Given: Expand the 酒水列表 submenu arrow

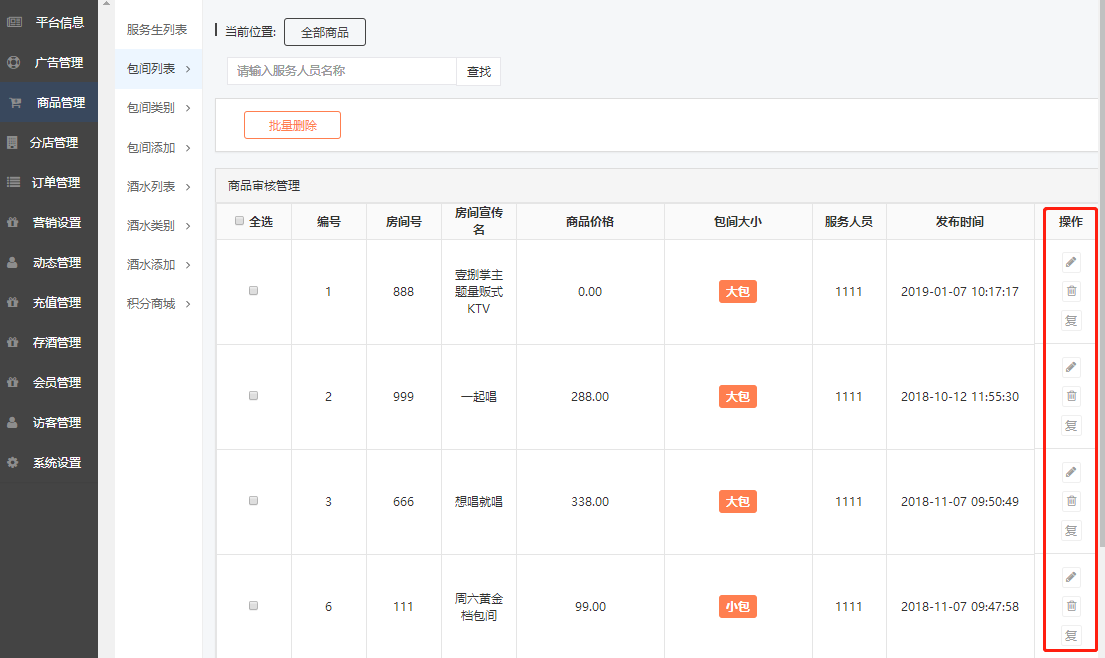Looking at the screenshot, I should click(188, 187).
